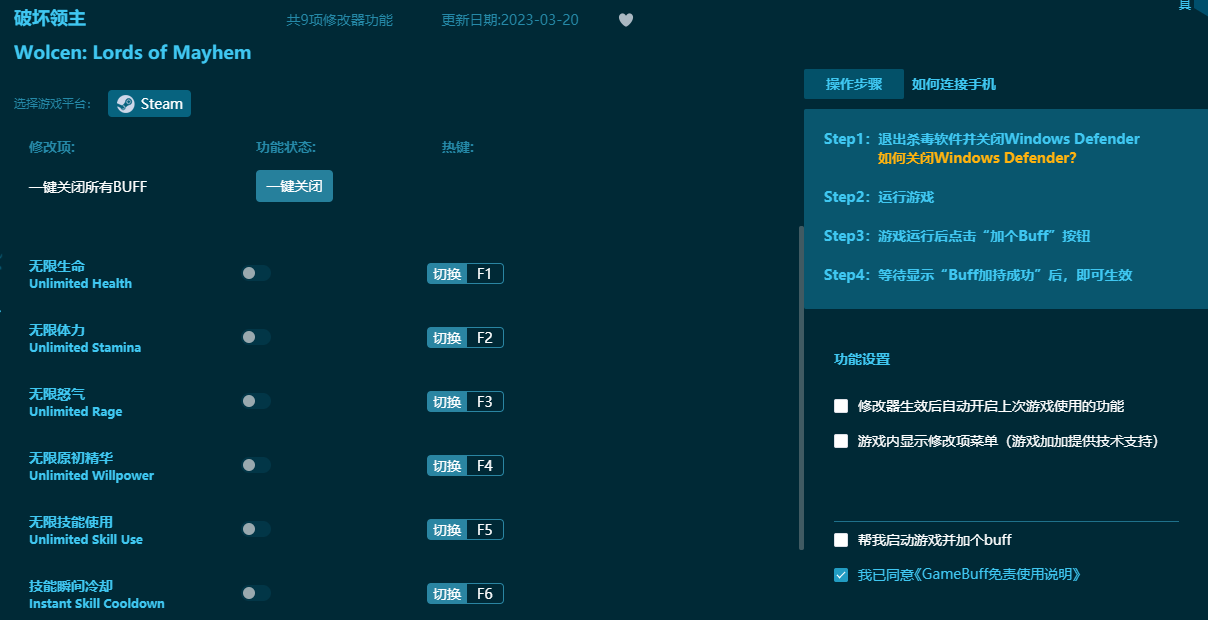Screen dimensions: 1208x620
Task: Edit the F4 hotkey field
Action: [x=485, y=466]
